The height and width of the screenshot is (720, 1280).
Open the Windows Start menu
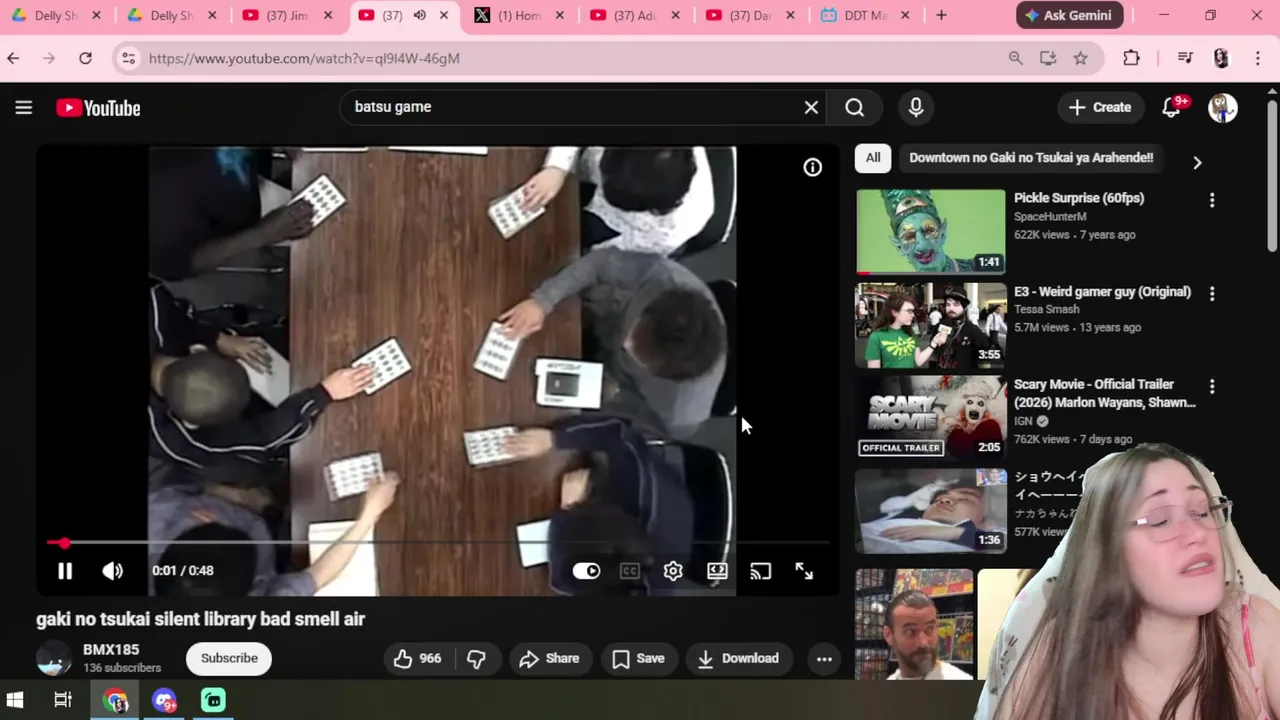tap(14, 700)
